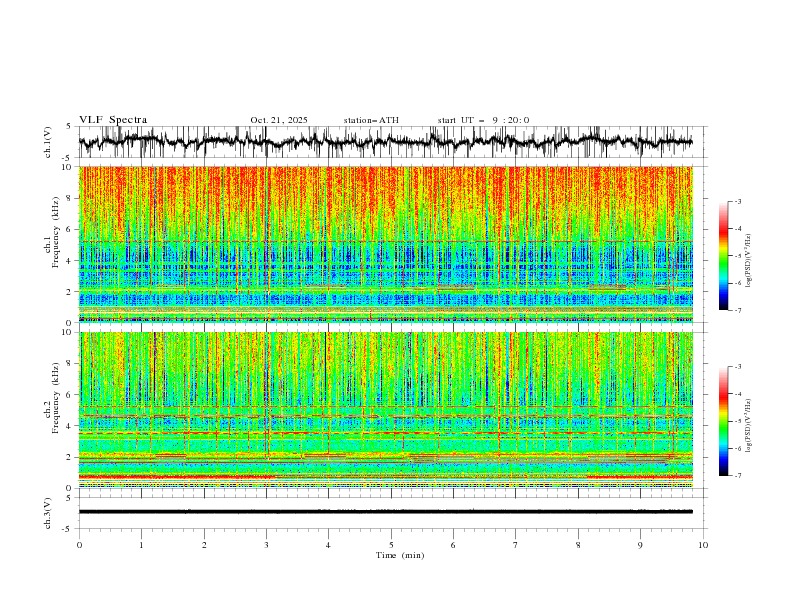Click time axis tick label "4"
792x612 pixels.
(328, 545)
